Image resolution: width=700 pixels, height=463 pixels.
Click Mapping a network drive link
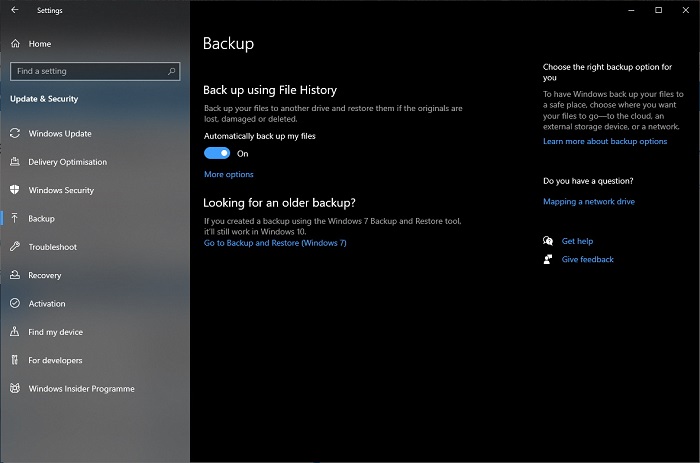tap(588, 202)
